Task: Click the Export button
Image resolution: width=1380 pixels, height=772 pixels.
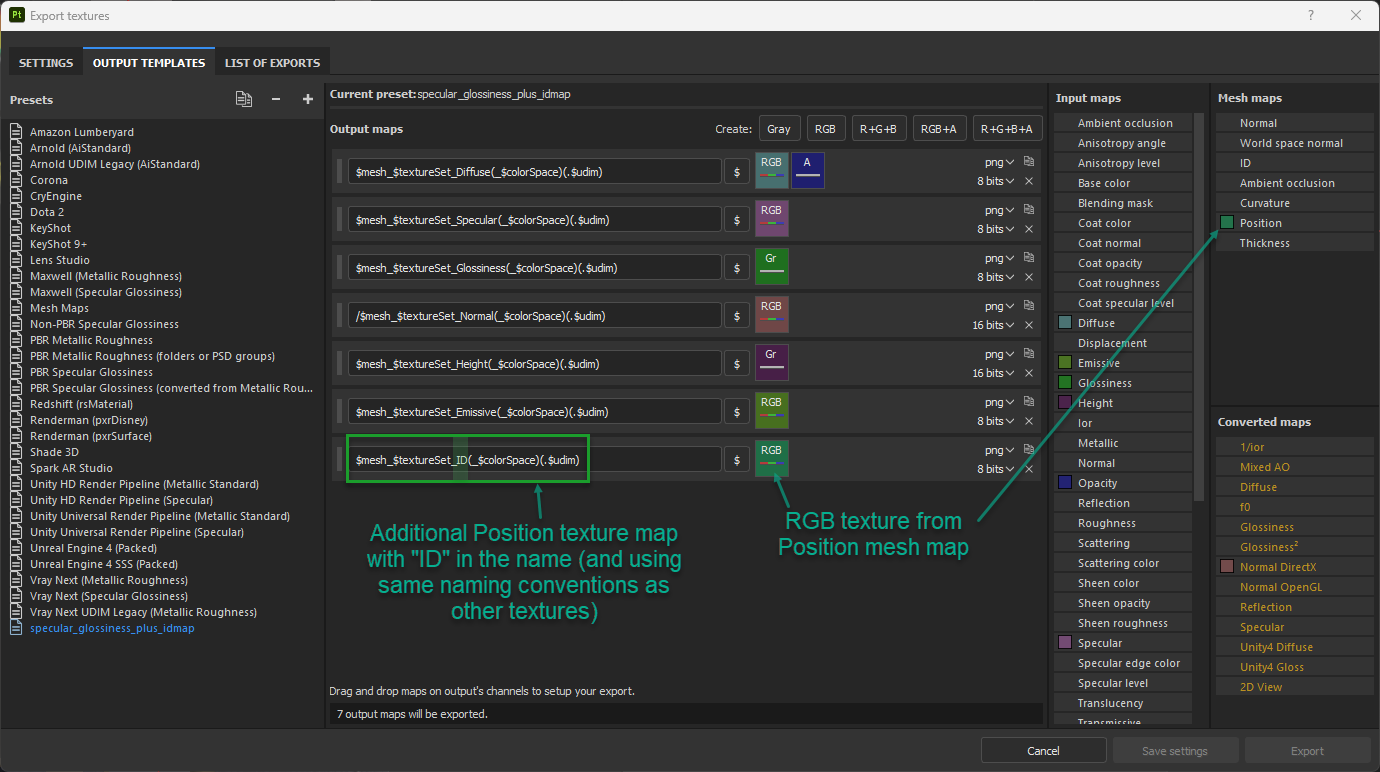Action: (1307, 751)
